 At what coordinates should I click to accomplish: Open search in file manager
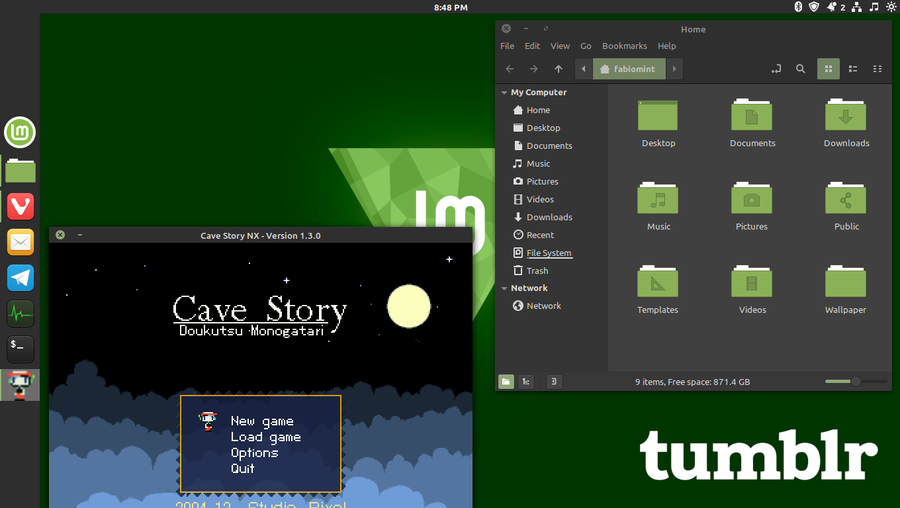click(x=800, y=69)
